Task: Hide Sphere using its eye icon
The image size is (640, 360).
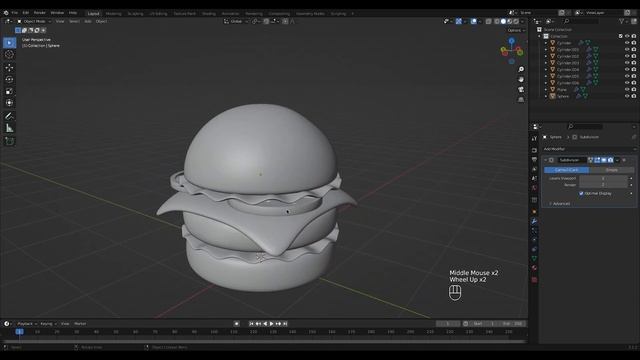Action: [x=627, y=96]
